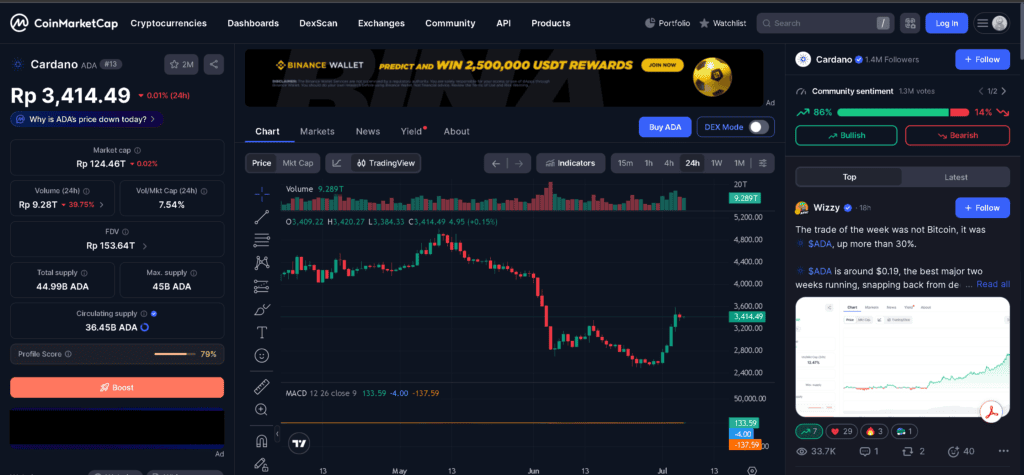Open the emoji icons tool
Viewport: 1024px width, 475px height.
pos(262,355)
